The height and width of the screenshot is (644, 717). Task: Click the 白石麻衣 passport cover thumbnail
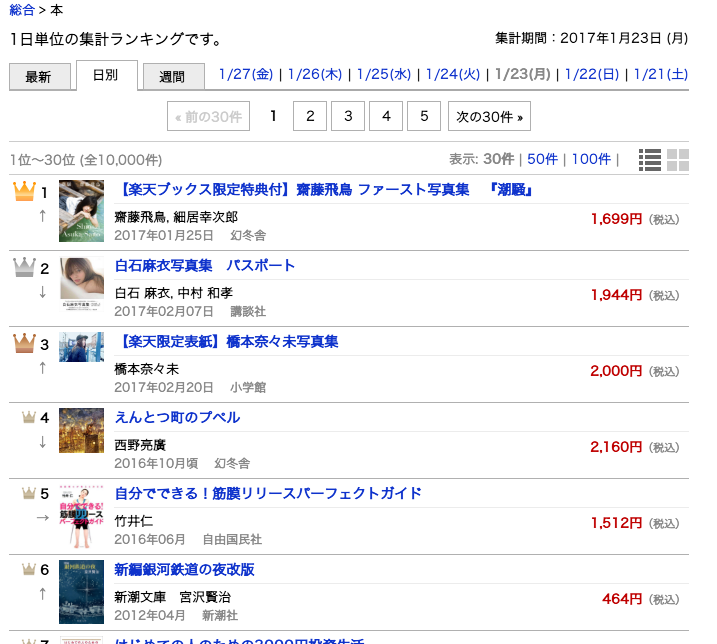click(x=81, y=284)
